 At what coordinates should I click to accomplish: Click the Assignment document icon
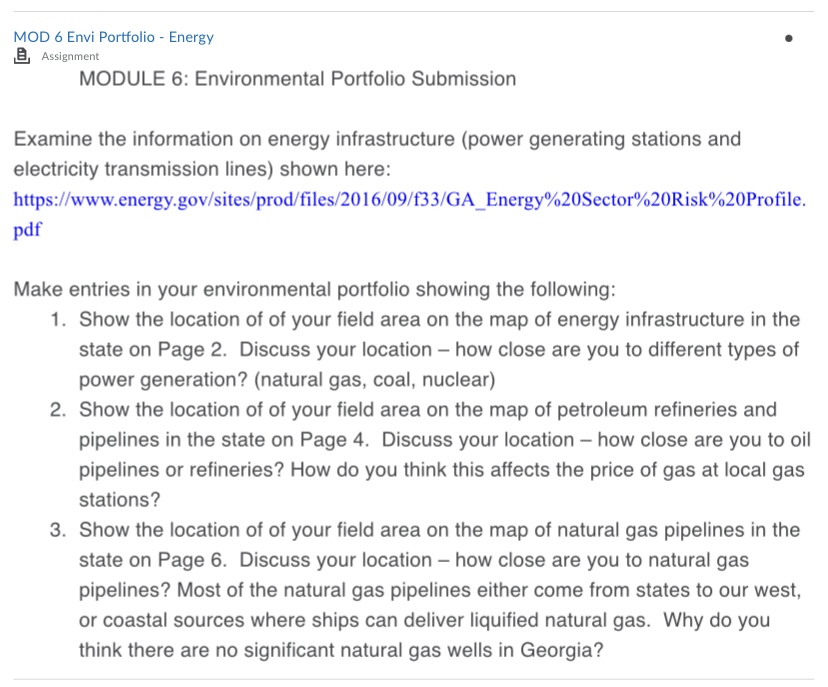(x=21, y=57)
